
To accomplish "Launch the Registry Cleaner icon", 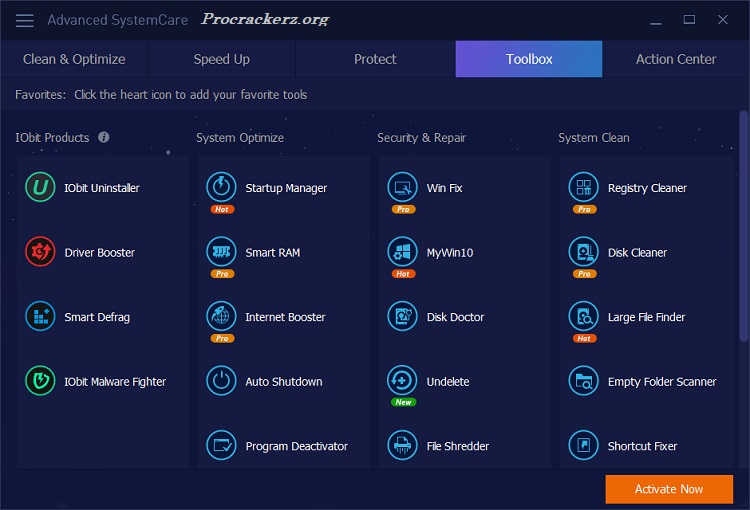I will click(x=583, y=187).
